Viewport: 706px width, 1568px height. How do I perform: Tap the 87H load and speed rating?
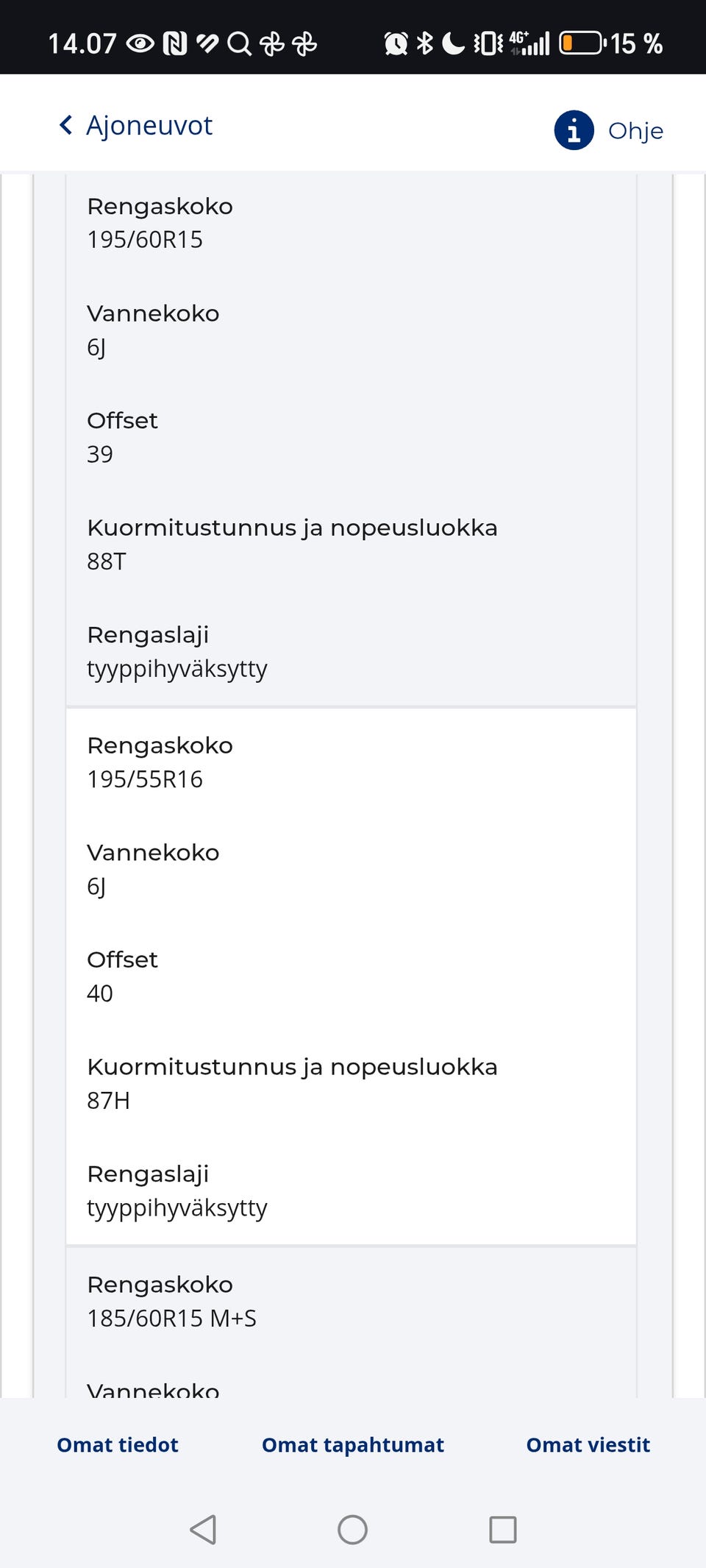108,1101
